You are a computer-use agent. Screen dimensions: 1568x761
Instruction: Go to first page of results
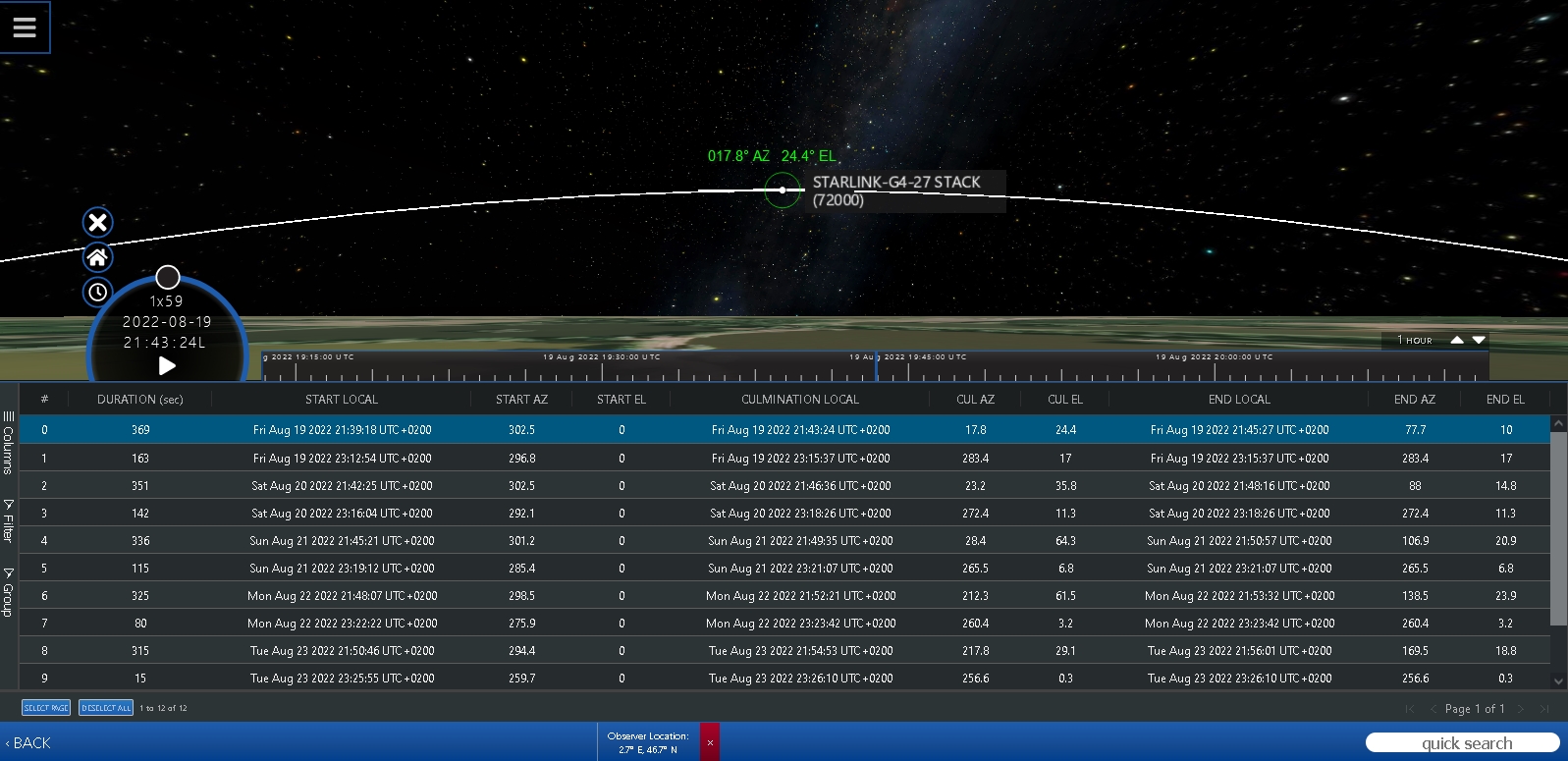(1410, 709)
